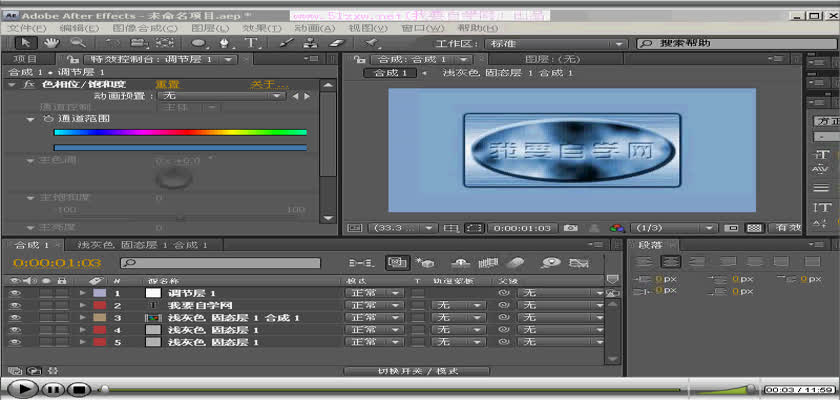840x400 pixels.
Task: Open the viewer magnification 33.3 dropdown
Action: (x=403, y=228)
